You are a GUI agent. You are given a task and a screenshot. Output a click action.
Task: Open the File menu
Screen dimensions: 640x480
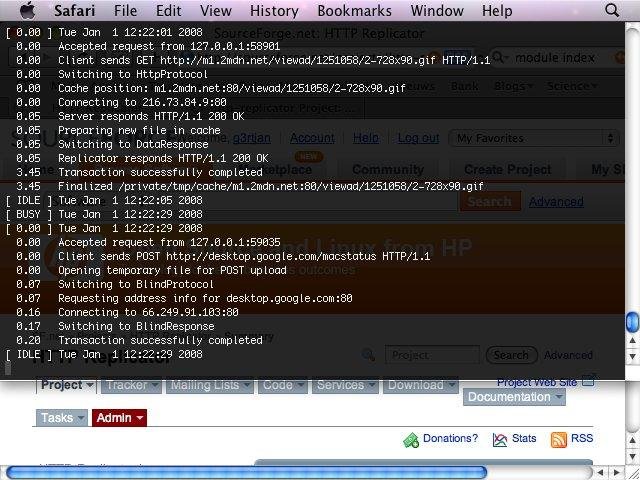(125, 11)
